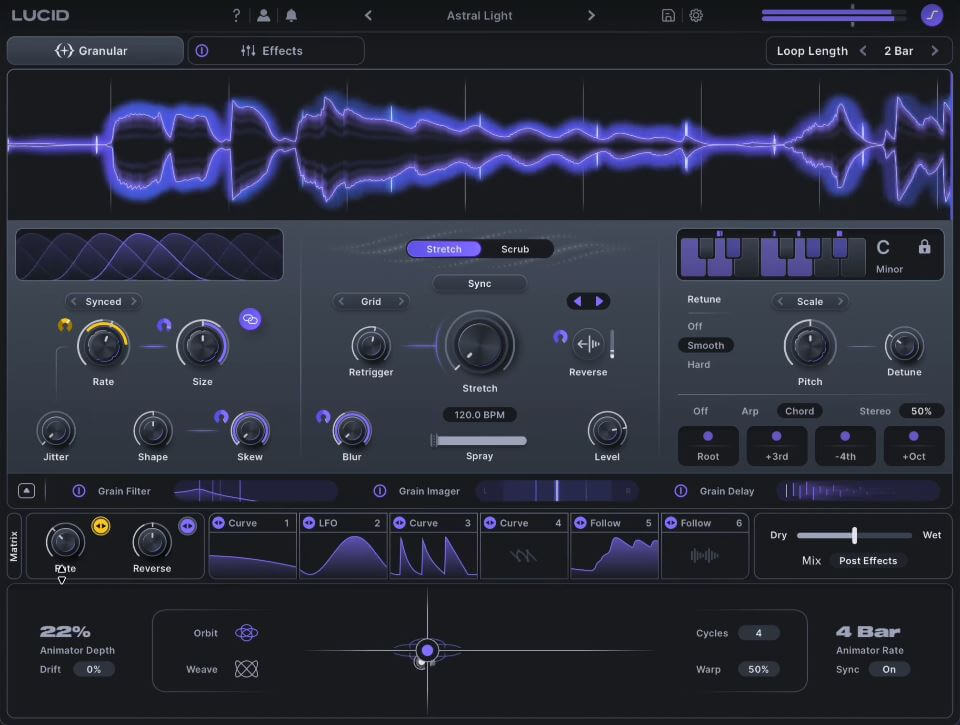Image resolution: width=960 pixels, height=725 pixels.
Task: Open the user account icon
Action: pos(263,15)
